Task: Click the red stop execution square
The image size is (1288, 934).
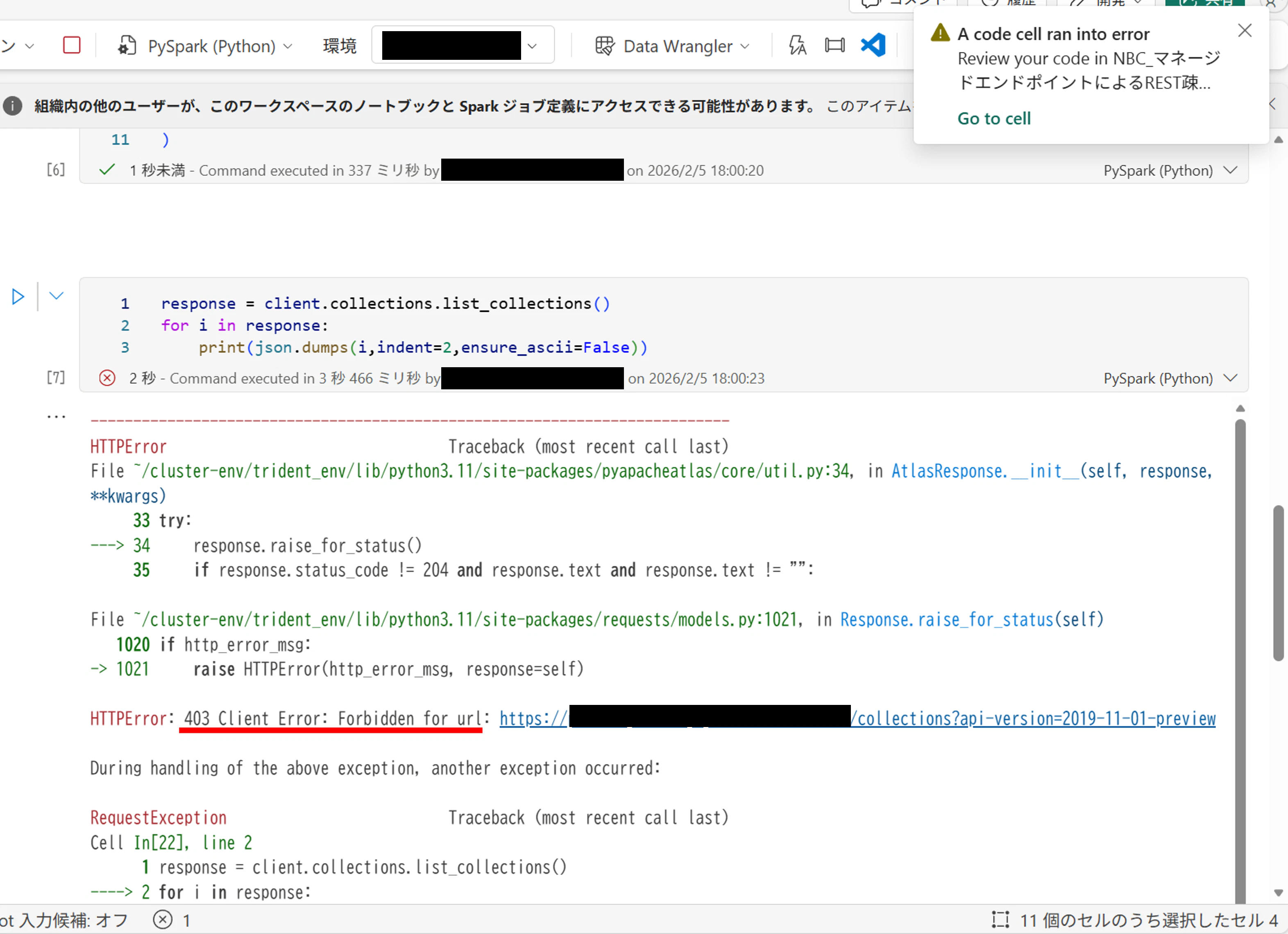Action: pos(72,45)
